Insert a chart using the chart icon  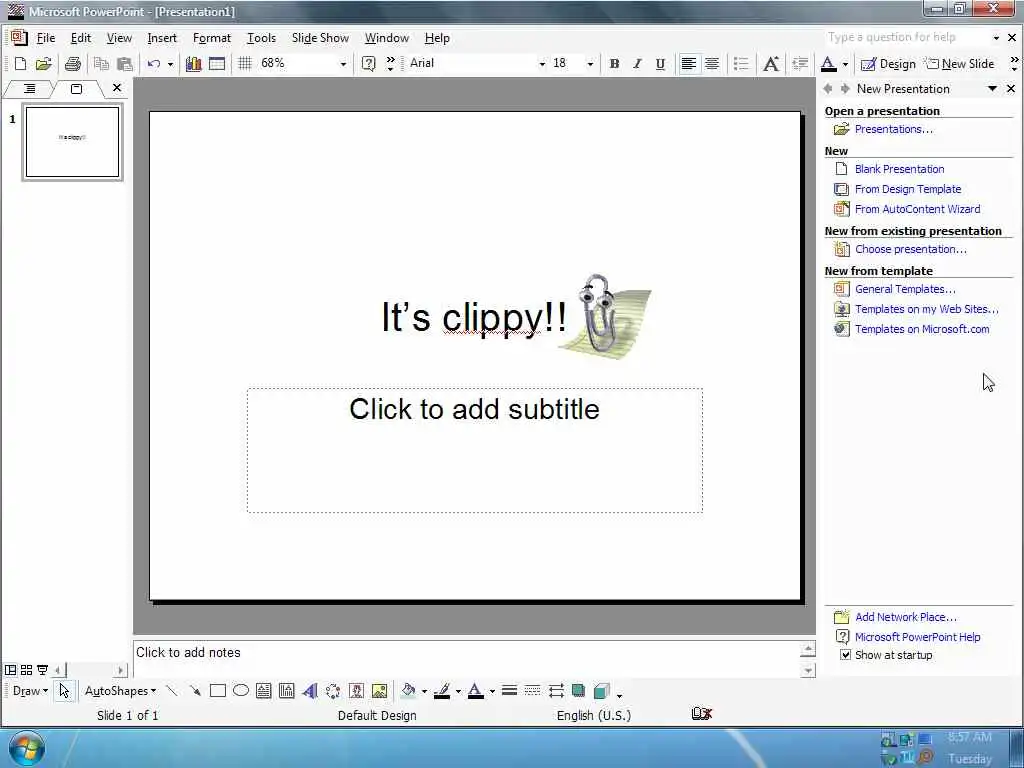click(x=193, y=63)
